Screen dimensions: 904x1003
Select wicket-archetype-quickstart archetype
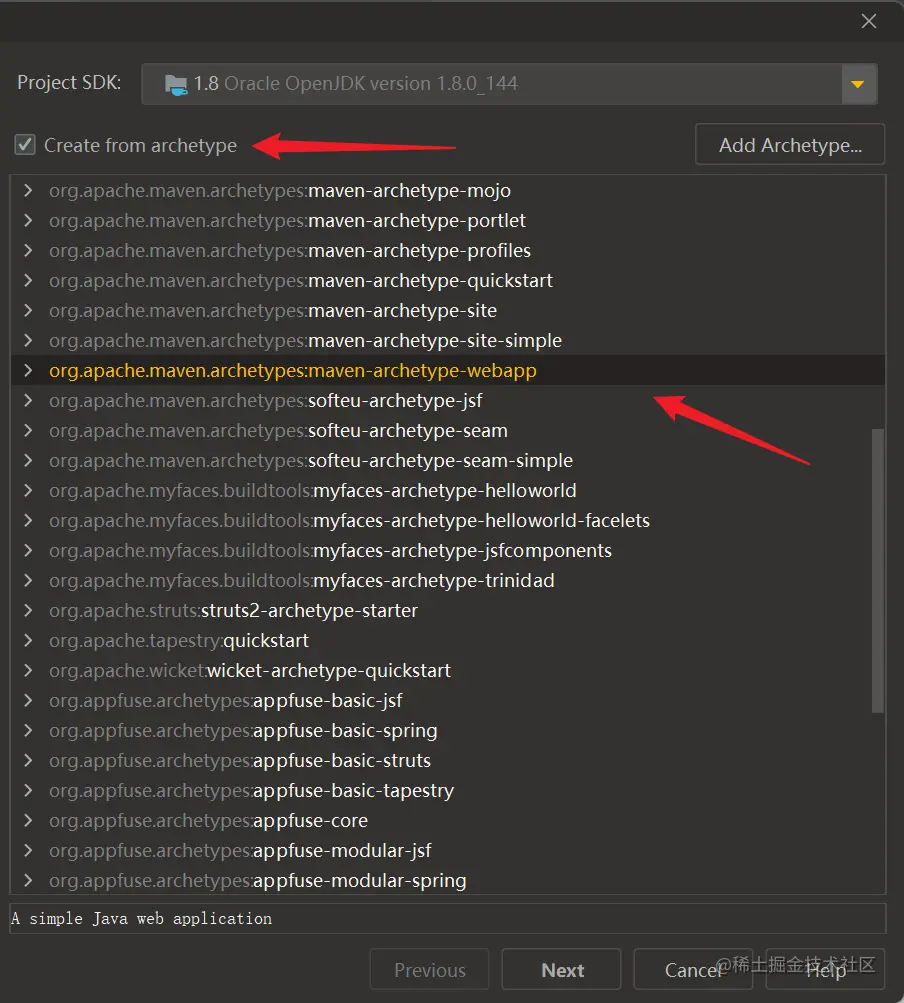coord(250,671)
